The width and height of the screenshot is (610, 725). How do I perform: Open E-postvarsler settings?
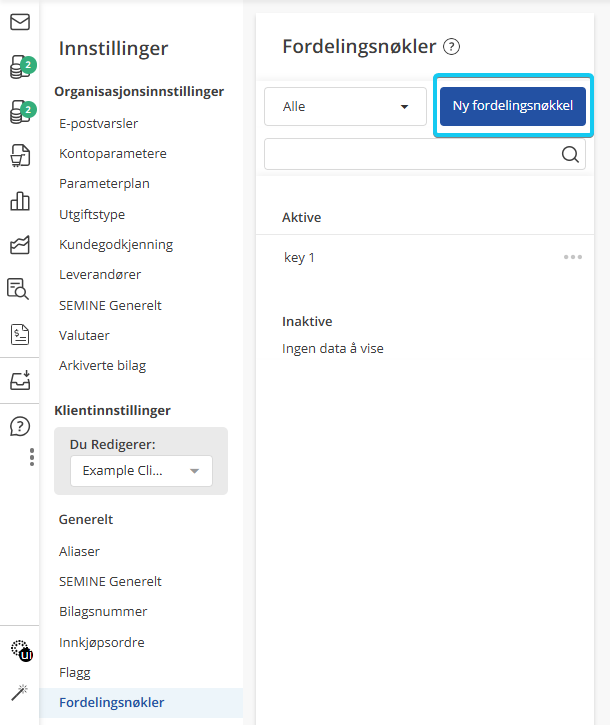pyautogui.click(x=99, y=123)
